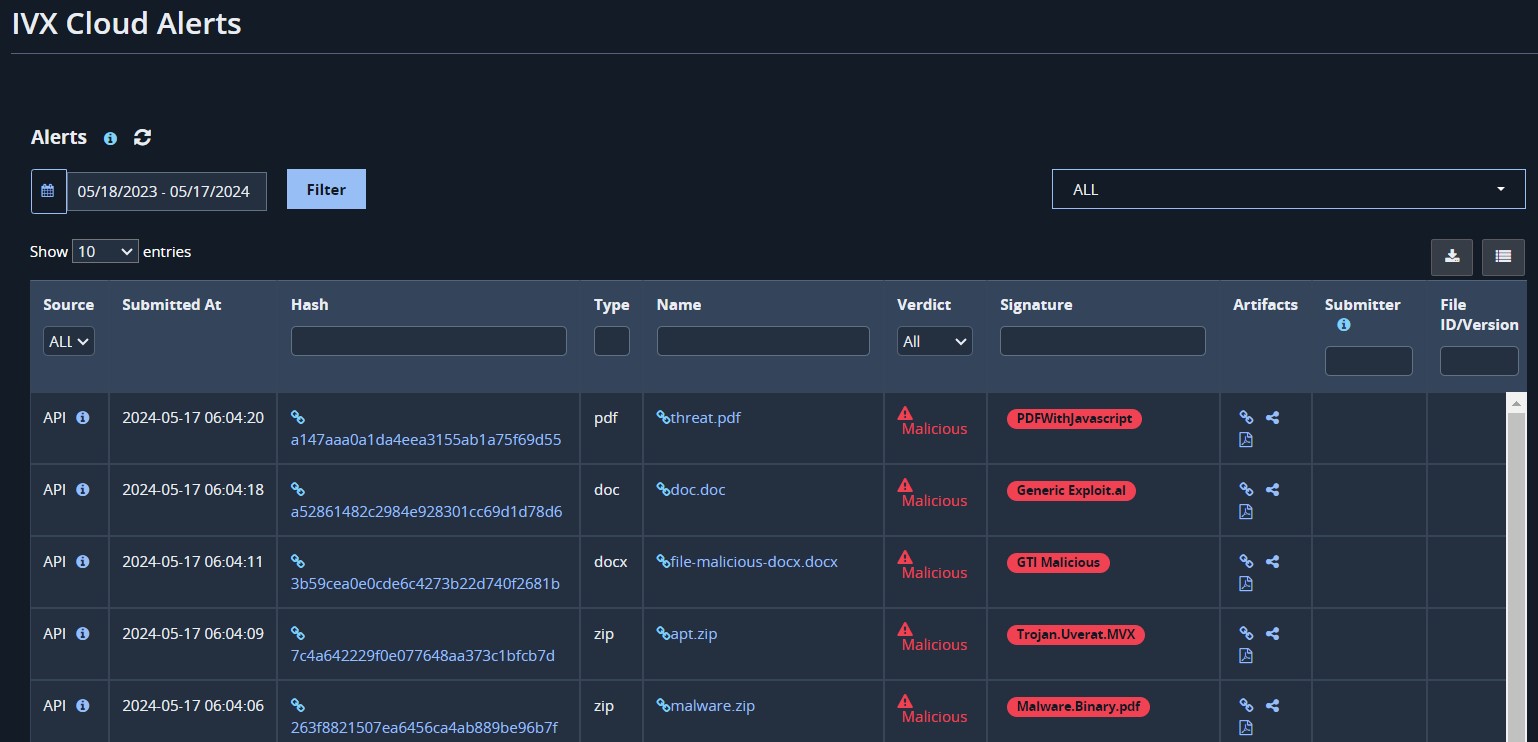Click the Malware.Binary.pdf signature badge

[1079, 707]
